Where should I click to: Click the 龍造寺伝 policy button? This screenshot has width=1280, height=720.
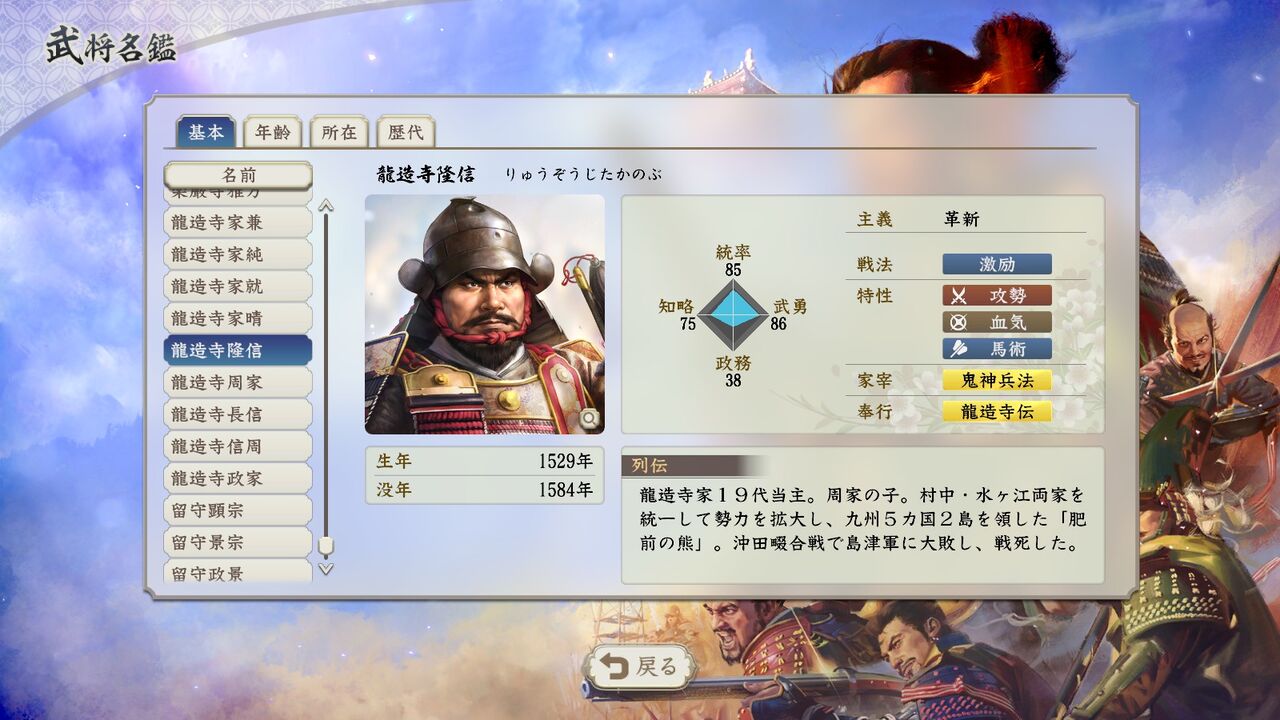click(997, 411)
